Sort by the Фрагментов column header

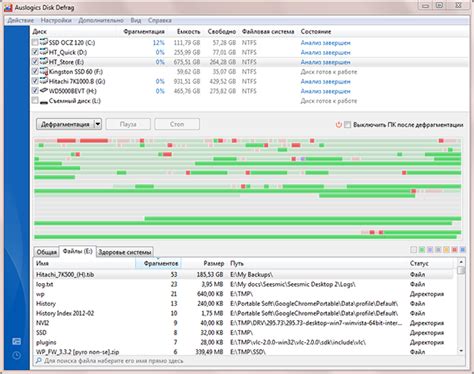[x=158, y=263]
